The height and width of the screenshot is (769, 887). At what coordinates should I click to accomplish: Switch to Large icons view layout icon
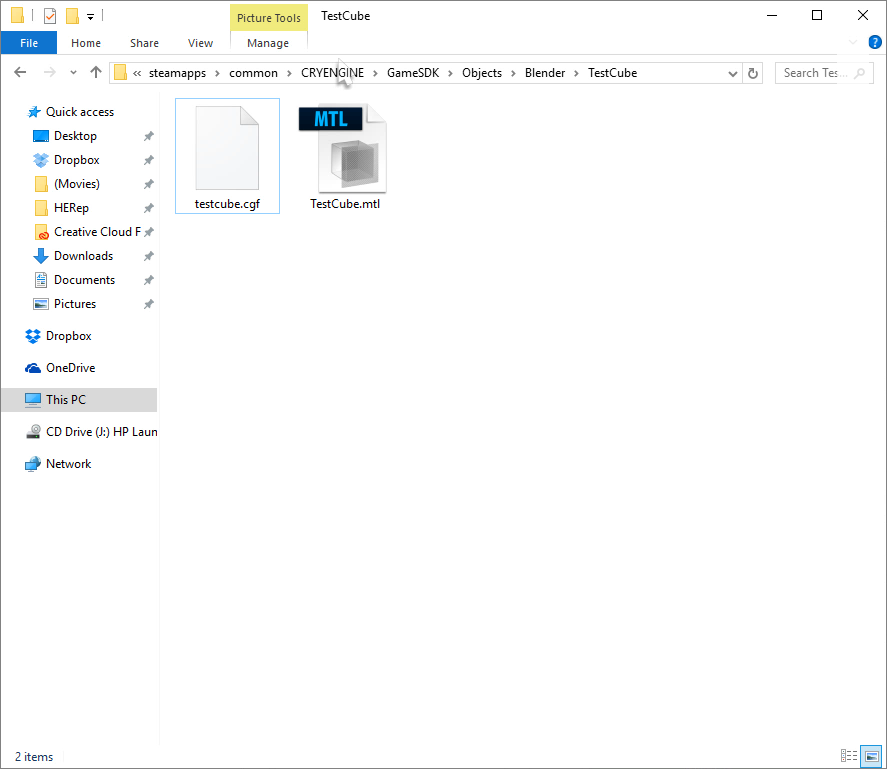point(871,755)
